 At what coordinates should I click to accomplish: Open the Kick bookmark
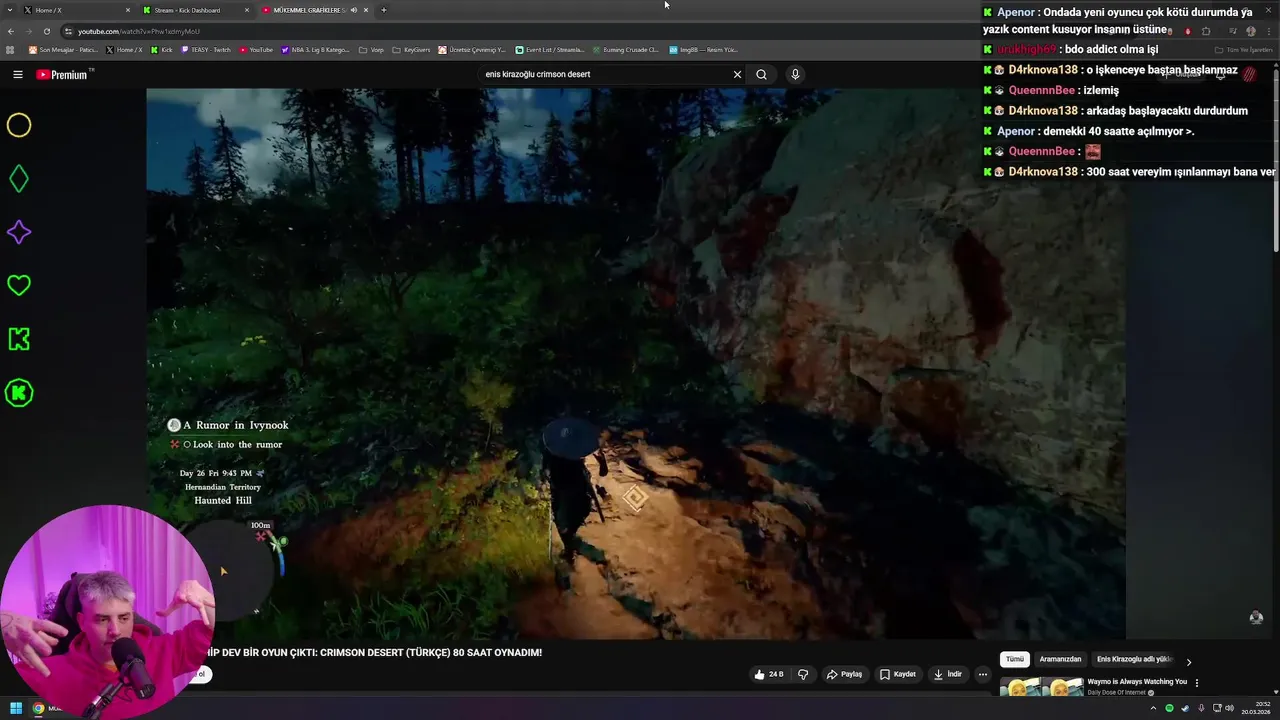coord(162,49)
